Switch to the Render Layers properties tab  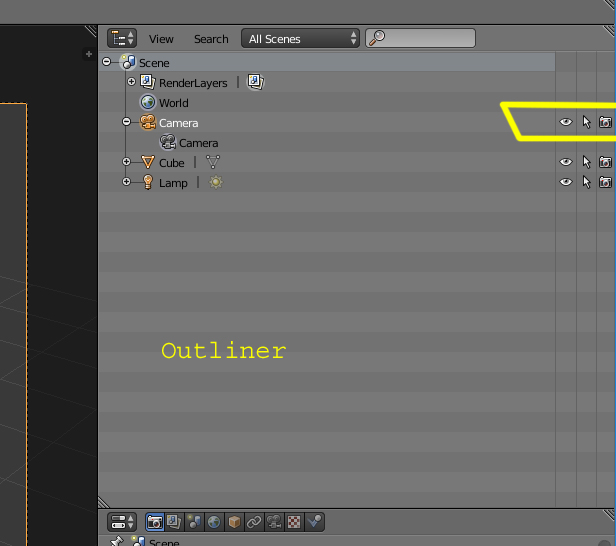point(174,522)
